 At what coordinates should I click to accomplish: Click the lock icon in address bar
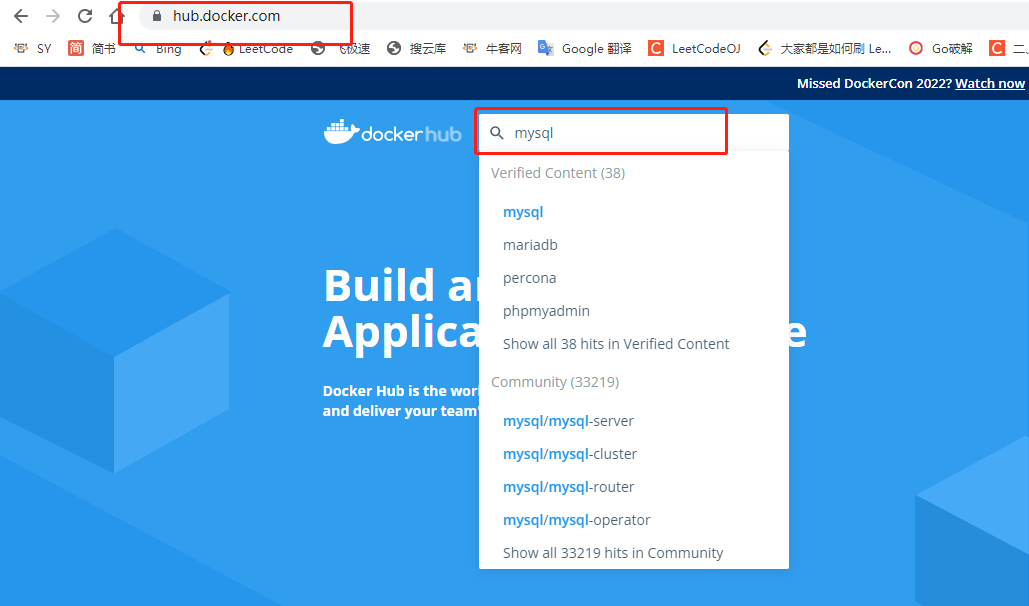157,16
